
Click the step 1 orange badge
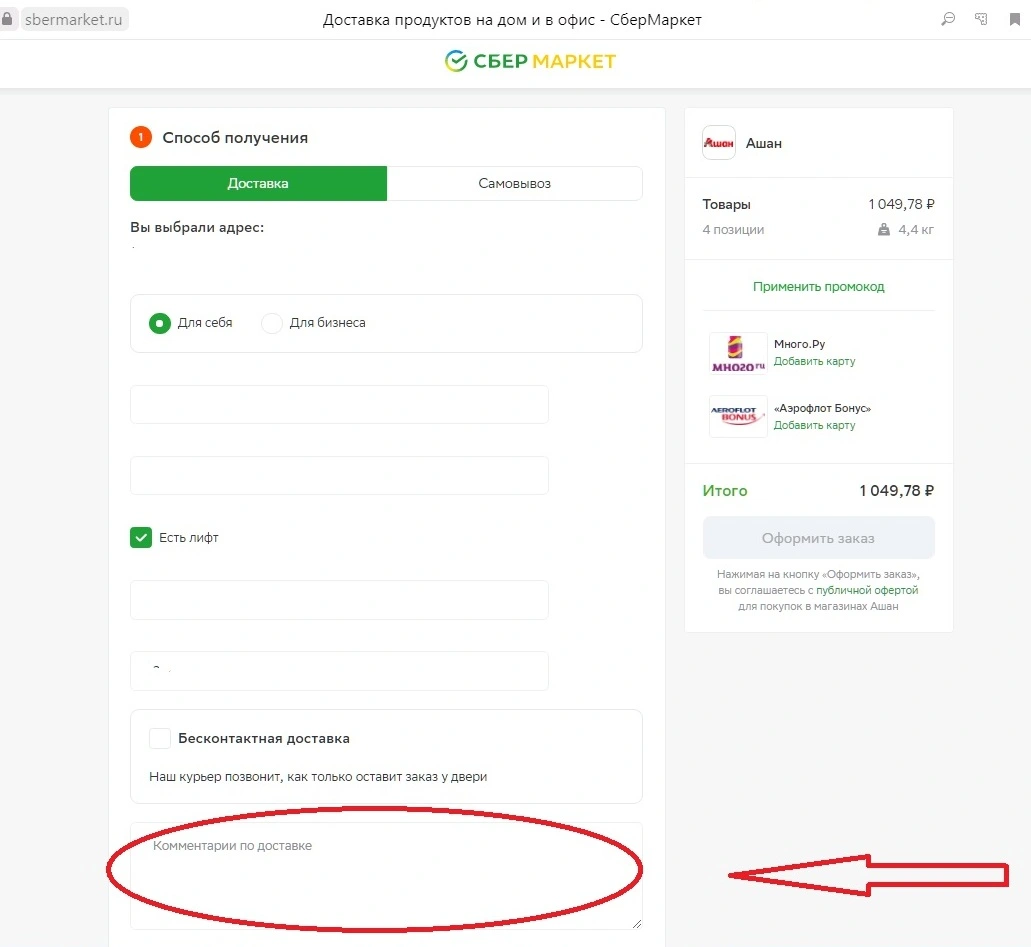141,137
